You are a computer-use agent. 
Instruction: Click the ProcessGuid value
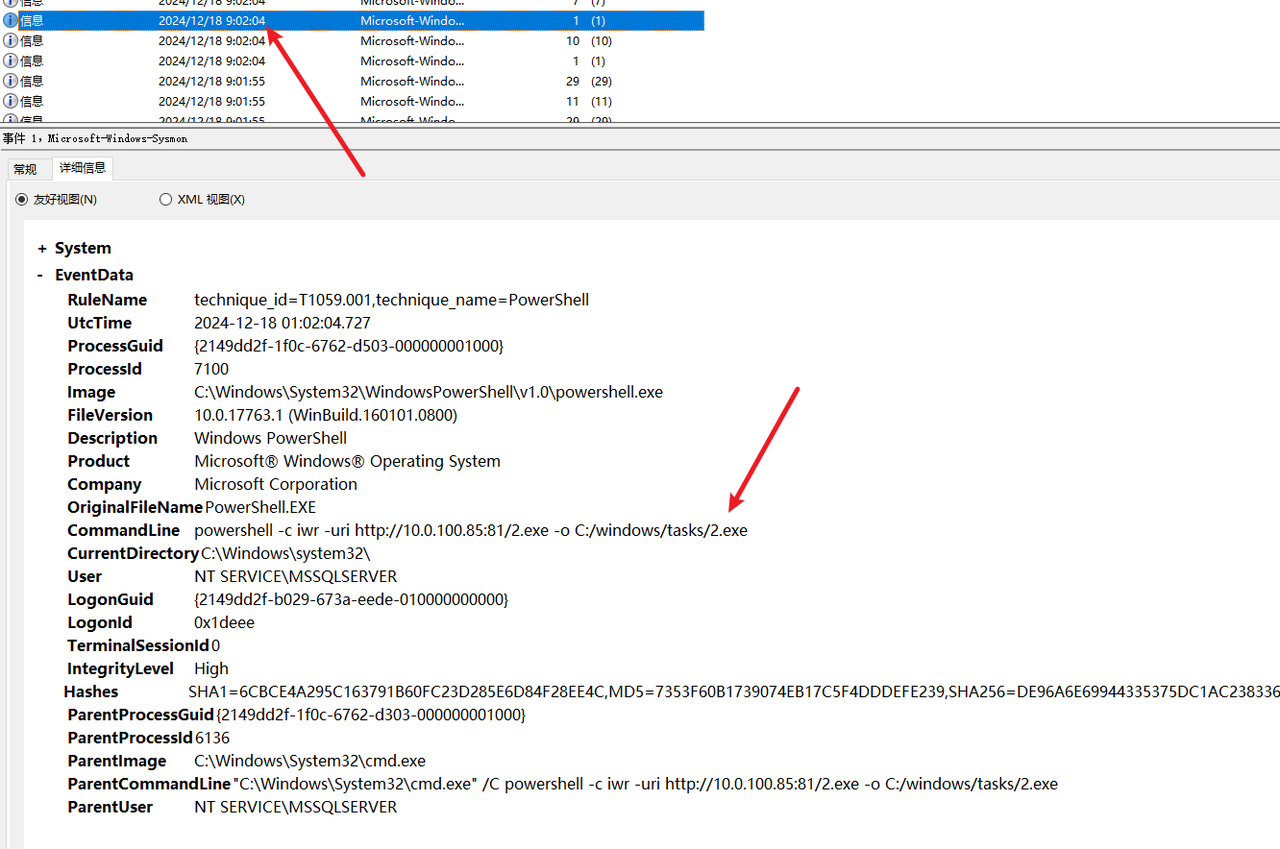(348, 346)
